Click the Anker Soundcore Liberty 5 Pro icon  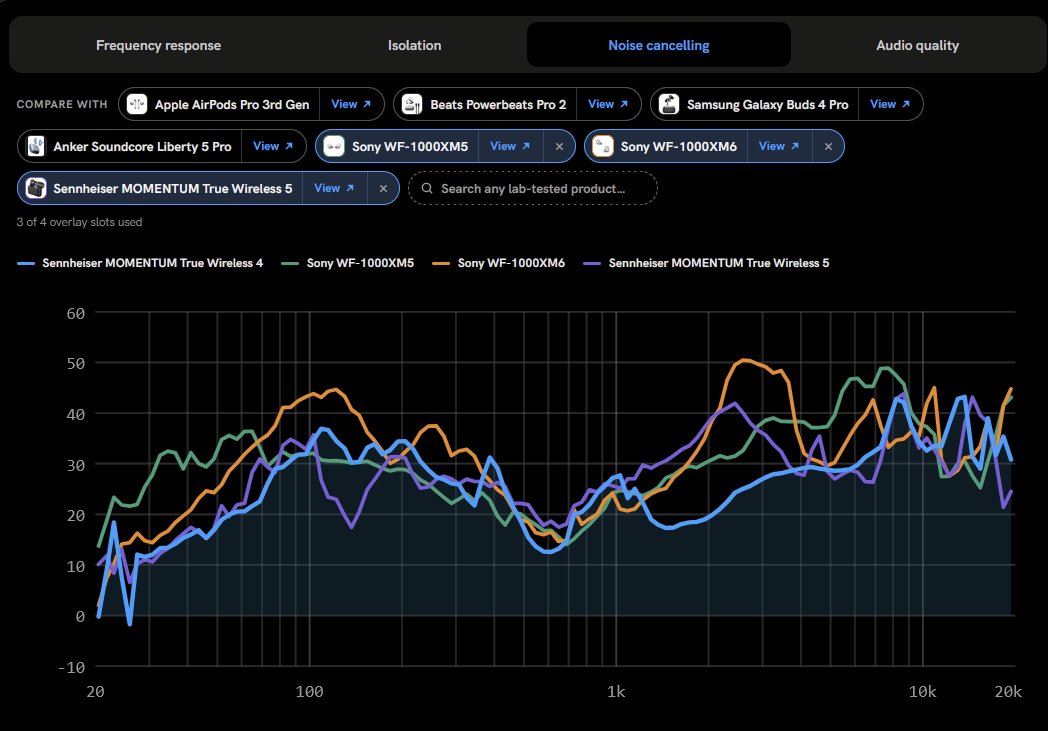[x=35, y=146]
